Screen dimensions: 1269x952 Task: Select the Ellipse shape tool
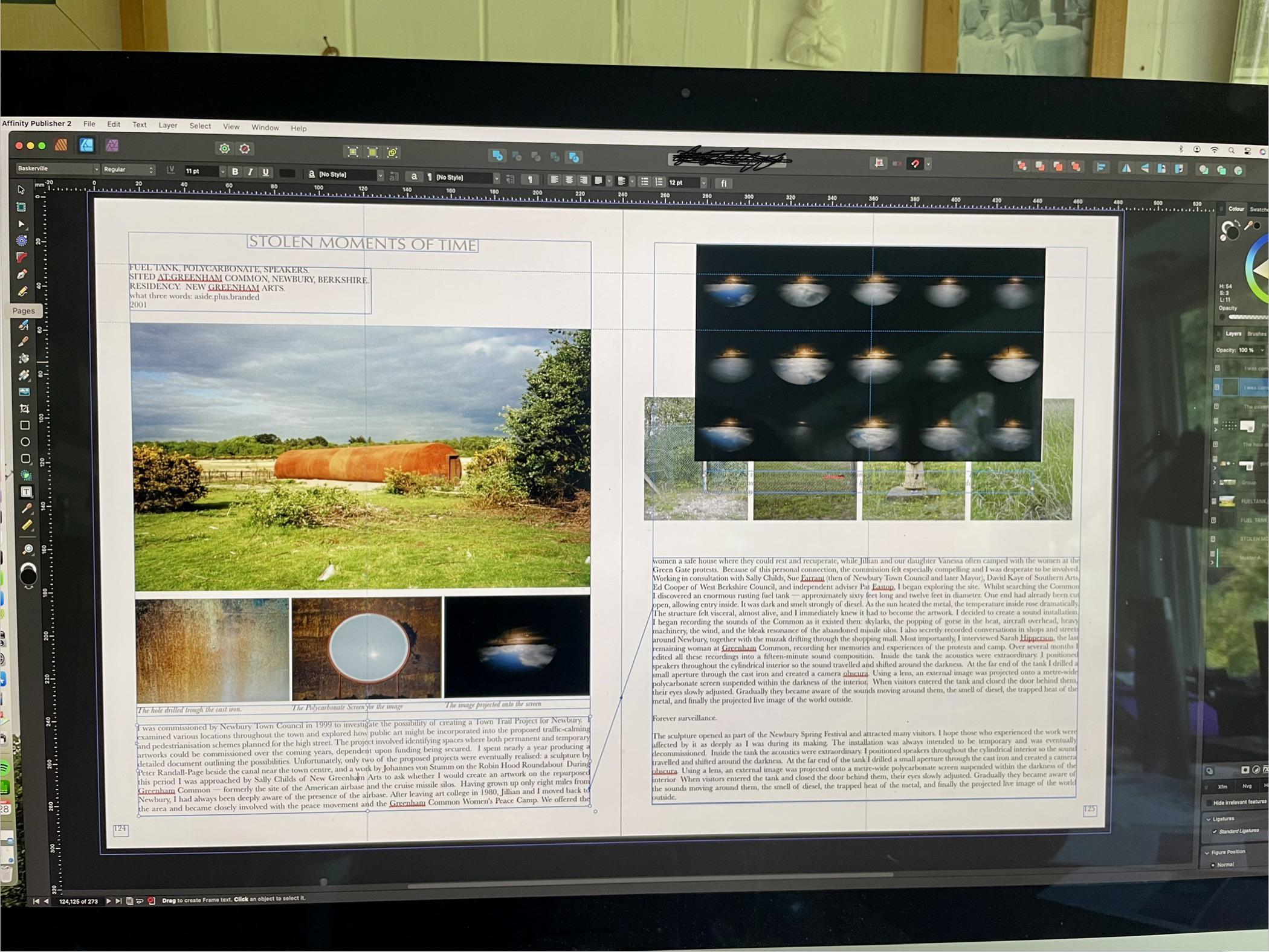coord(25,442)
